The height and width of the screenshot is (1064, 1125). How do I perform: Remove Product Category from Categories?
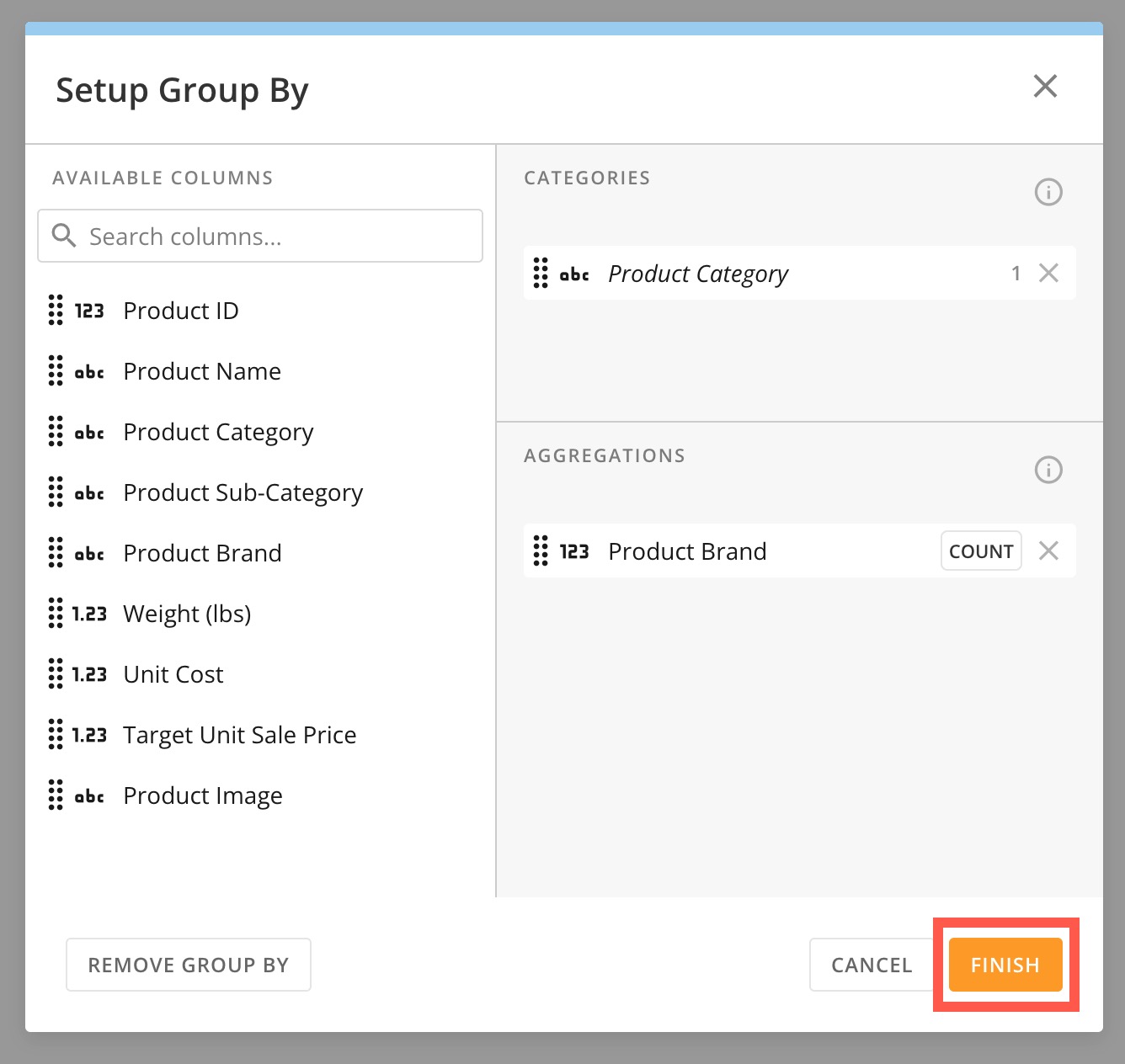coord(1048,273)
